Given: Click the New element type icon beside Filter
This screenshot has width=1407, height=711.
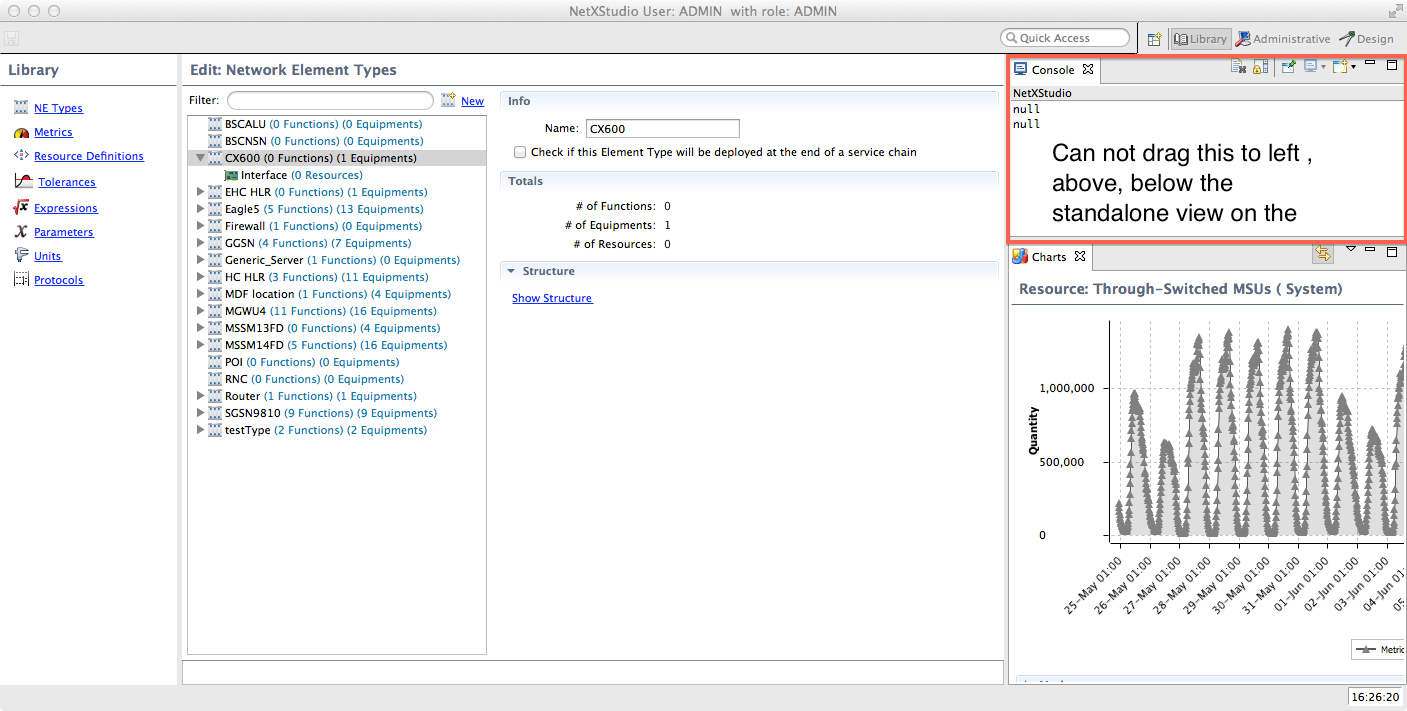Looking at the screenshot, I should (x=448, y=100).
